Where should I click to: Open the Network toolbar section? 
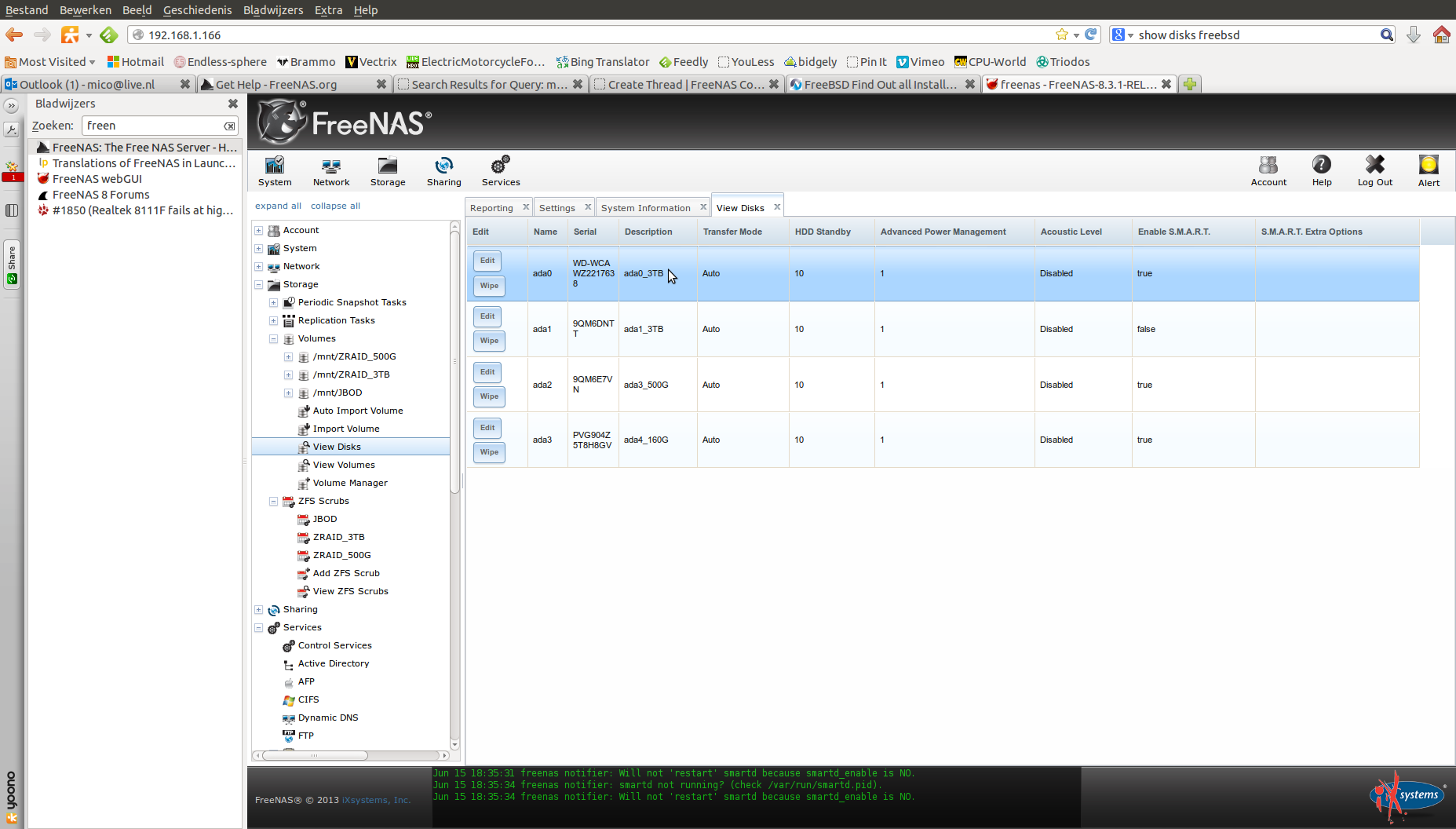(x=331, y=170)
